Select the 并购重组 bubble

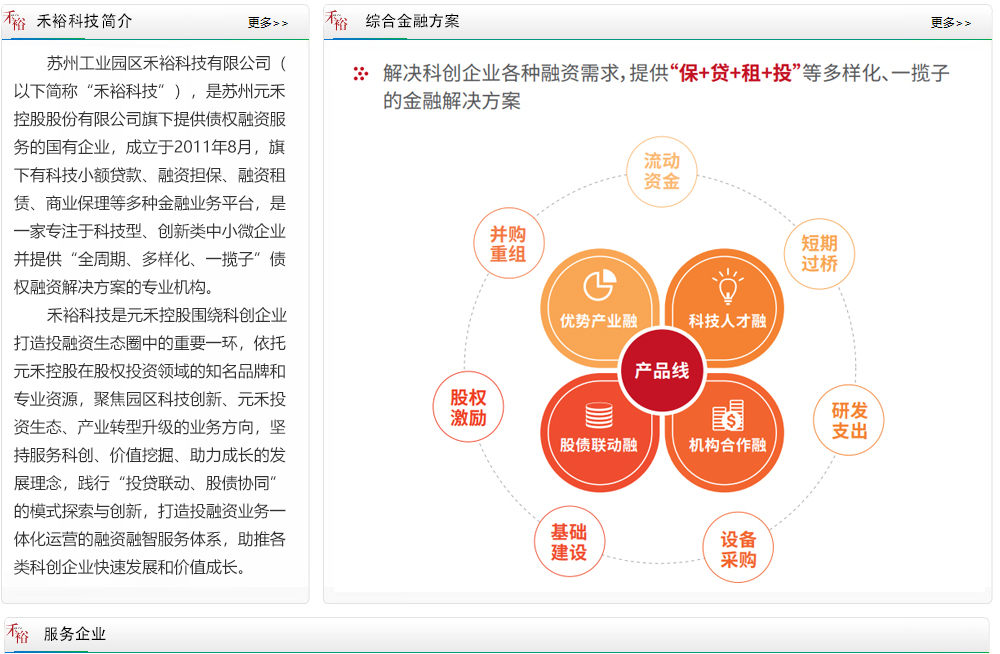tap(508, 243)
